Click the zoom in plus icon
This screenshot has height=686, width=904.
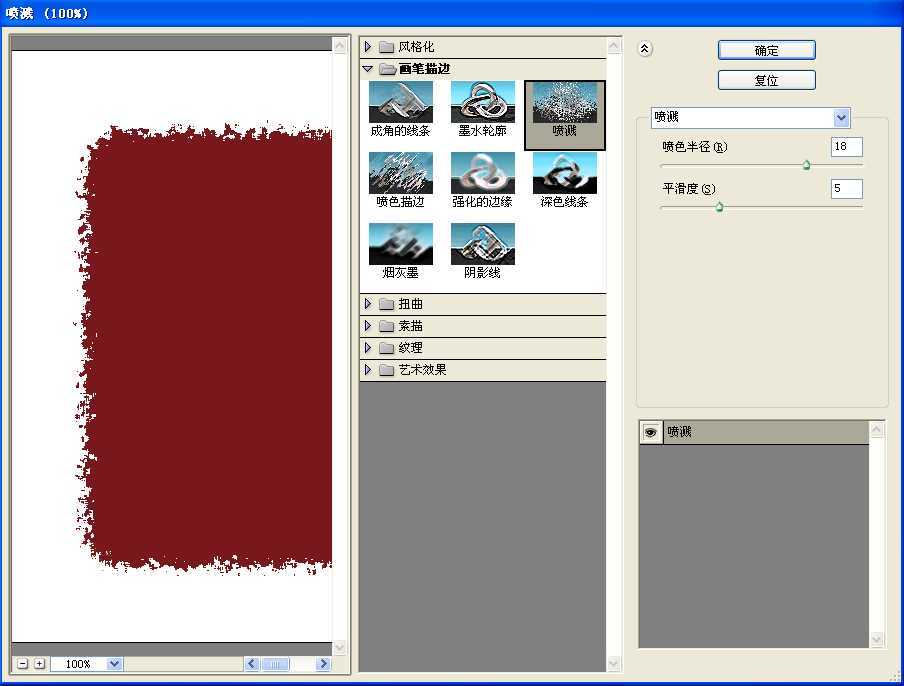[39, 664]
